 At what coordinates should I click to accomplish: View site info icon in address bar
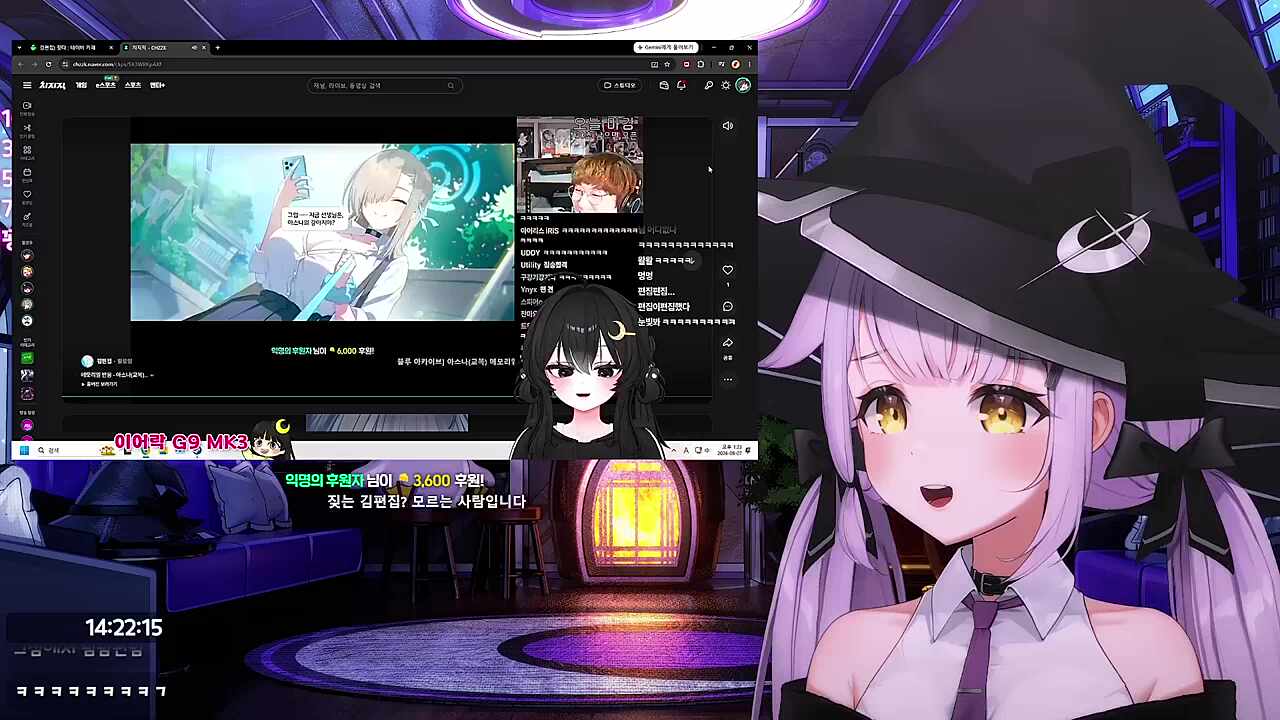click(64, 64)
